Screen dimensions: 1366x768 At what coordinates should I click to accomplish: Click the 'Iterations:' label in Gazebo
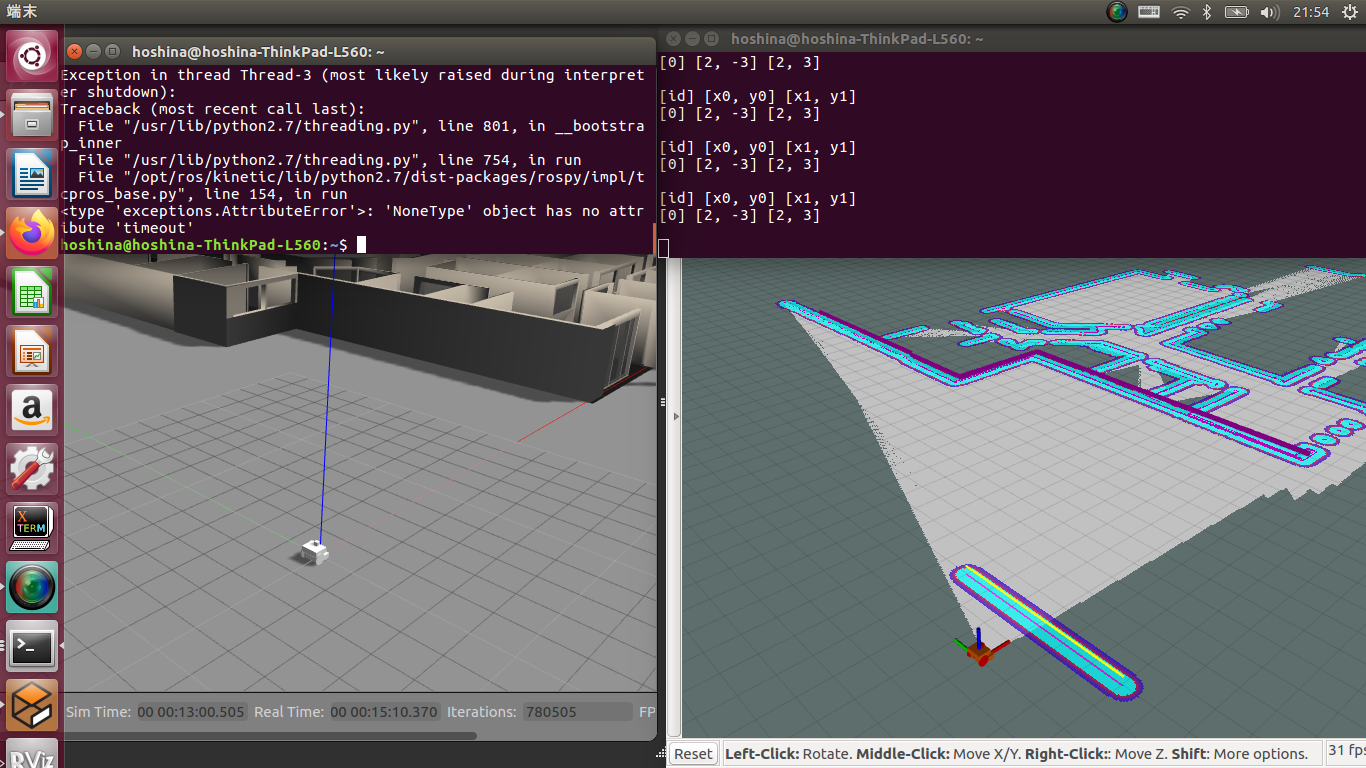pos(482,712)
